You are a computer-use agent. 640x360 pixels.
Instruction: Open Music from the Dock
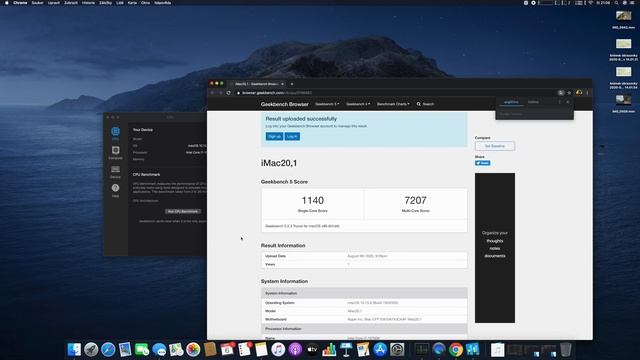coord(278,350)
